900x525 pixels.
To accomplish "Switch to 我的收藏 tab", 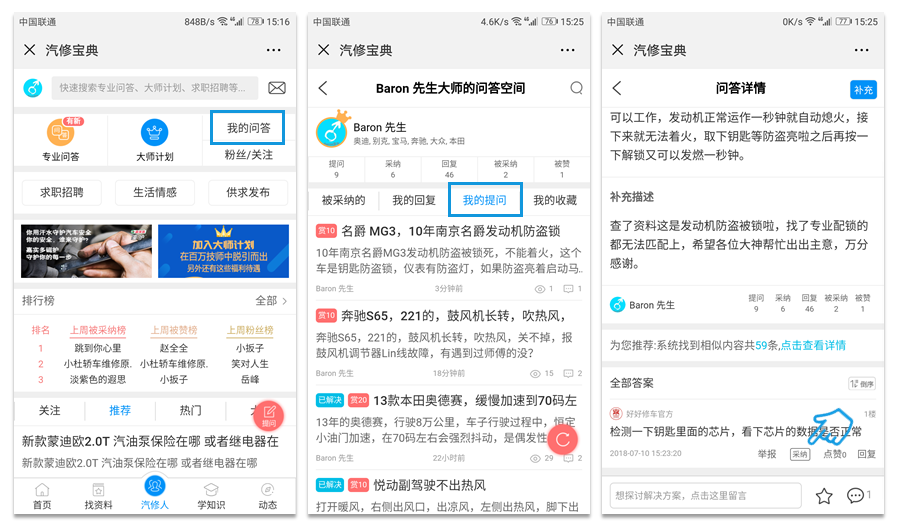I will [555, 200].
